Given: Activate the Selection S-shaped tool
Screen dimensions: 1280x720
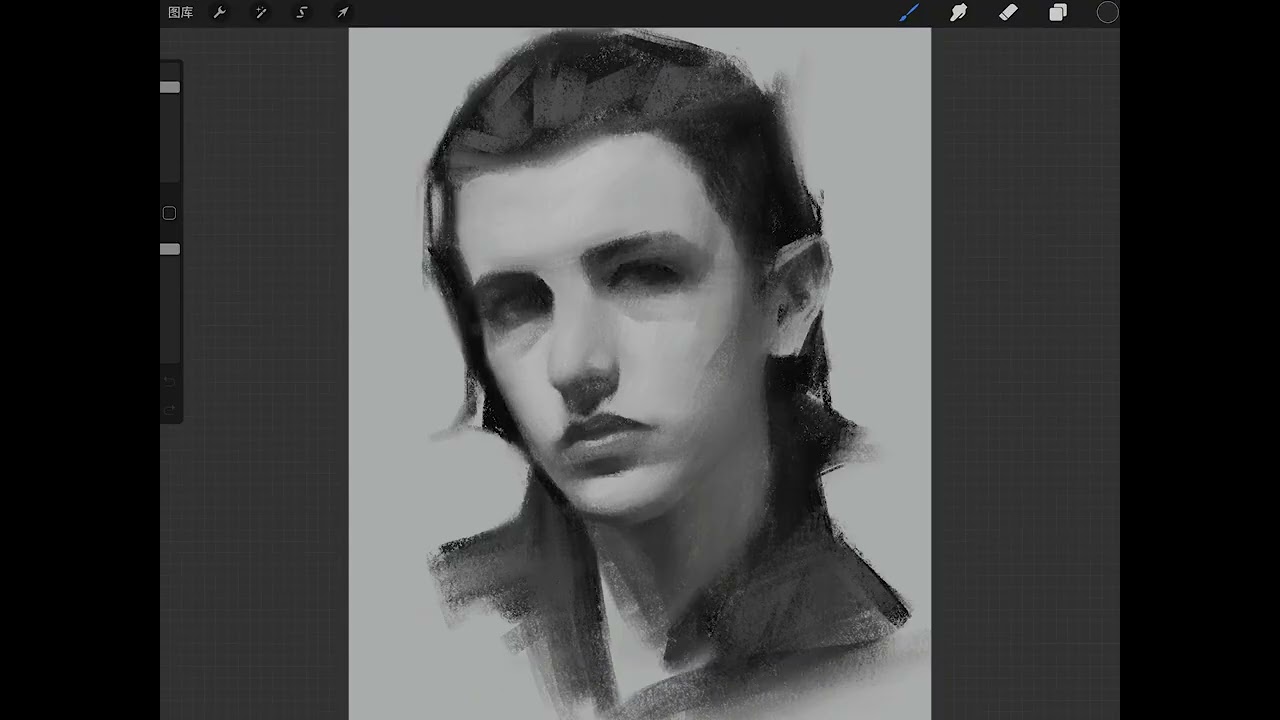Looking at the screenshot, I should click(302, 13).
